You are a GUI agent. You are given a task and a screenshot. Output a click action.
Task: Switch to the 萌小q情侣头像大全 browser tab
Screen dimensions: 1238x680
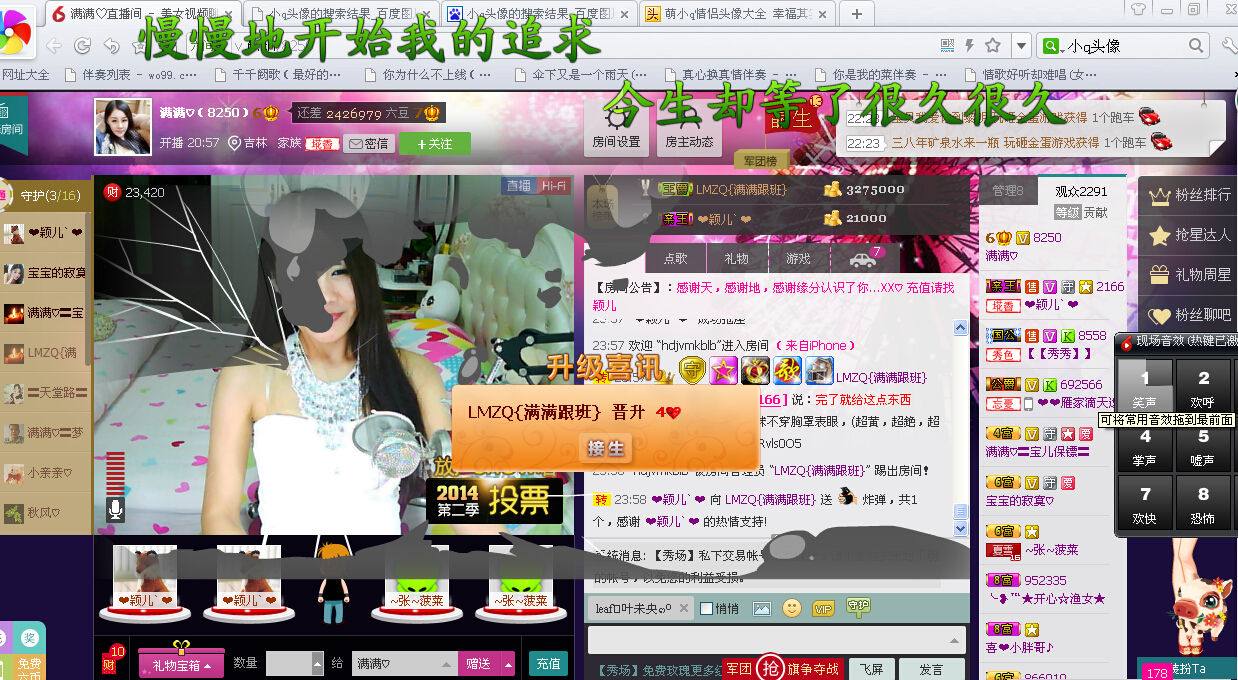pos(736,13)
